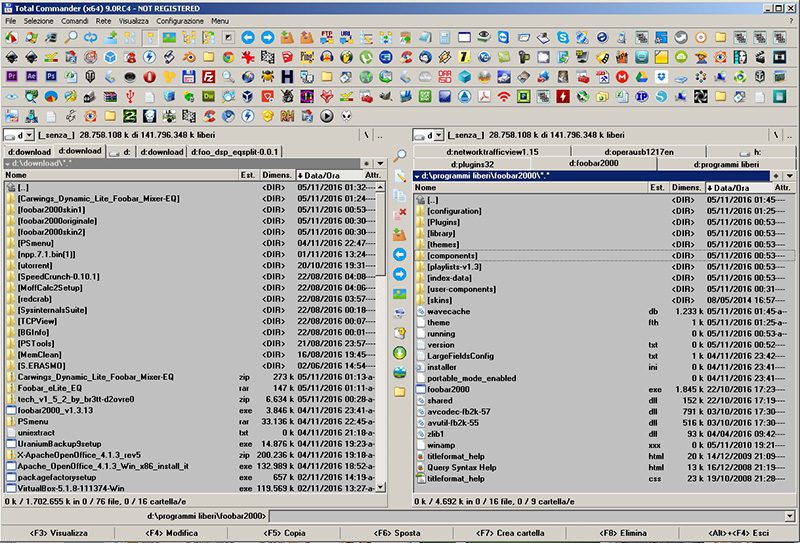Launch Blender from the button bar
The height and width of the screenshot is (543, 800).
[189, 57]
